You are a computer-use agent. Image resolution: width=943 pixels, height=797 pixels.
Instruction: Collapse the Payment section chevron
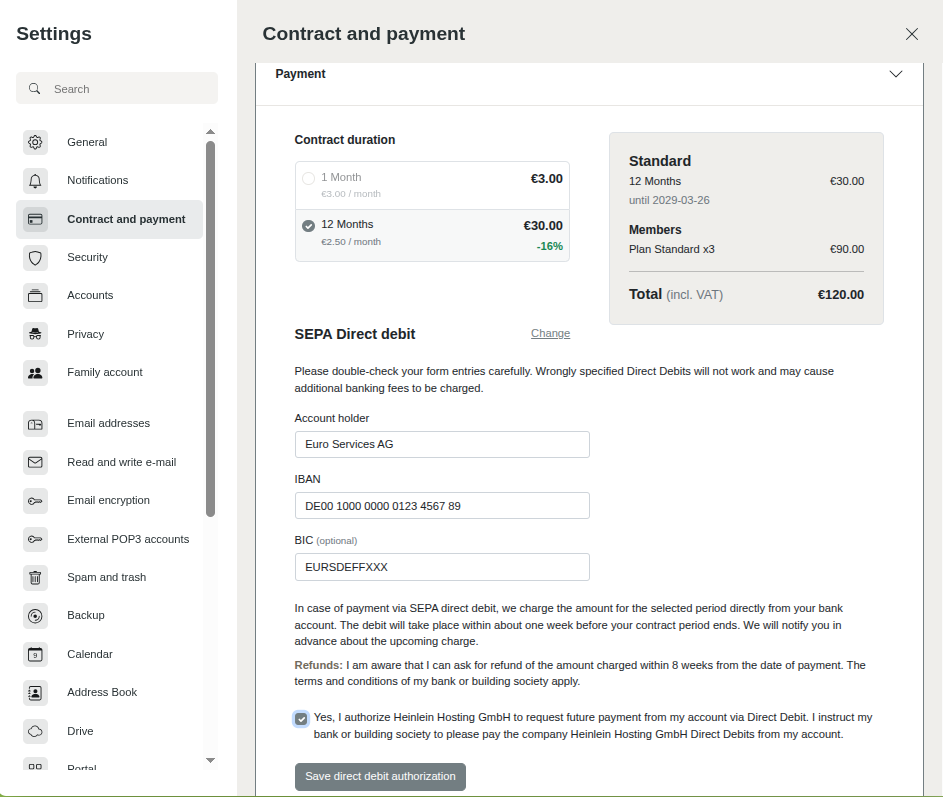pyautogui.click(x=896, y=74)
